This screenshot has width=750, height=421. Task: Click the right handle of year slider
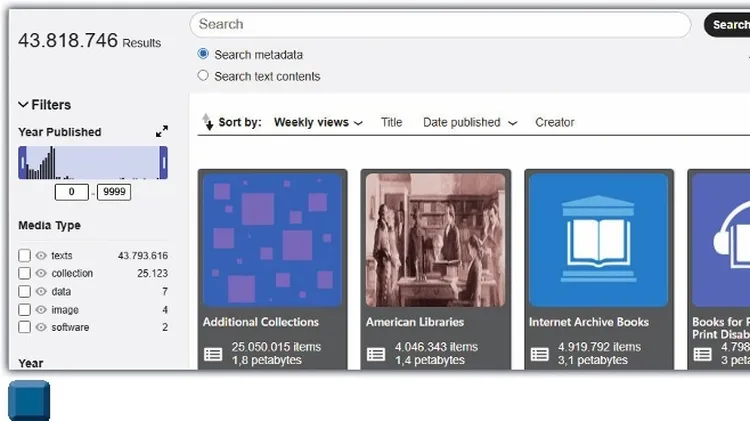pyautogui.click(x=164, y=163)
